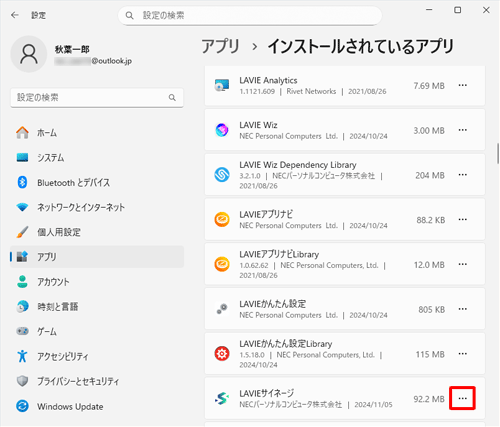500x427 pixels.
Task: Select アプリ in the sidebar
Action: click(x=97, y=257)
